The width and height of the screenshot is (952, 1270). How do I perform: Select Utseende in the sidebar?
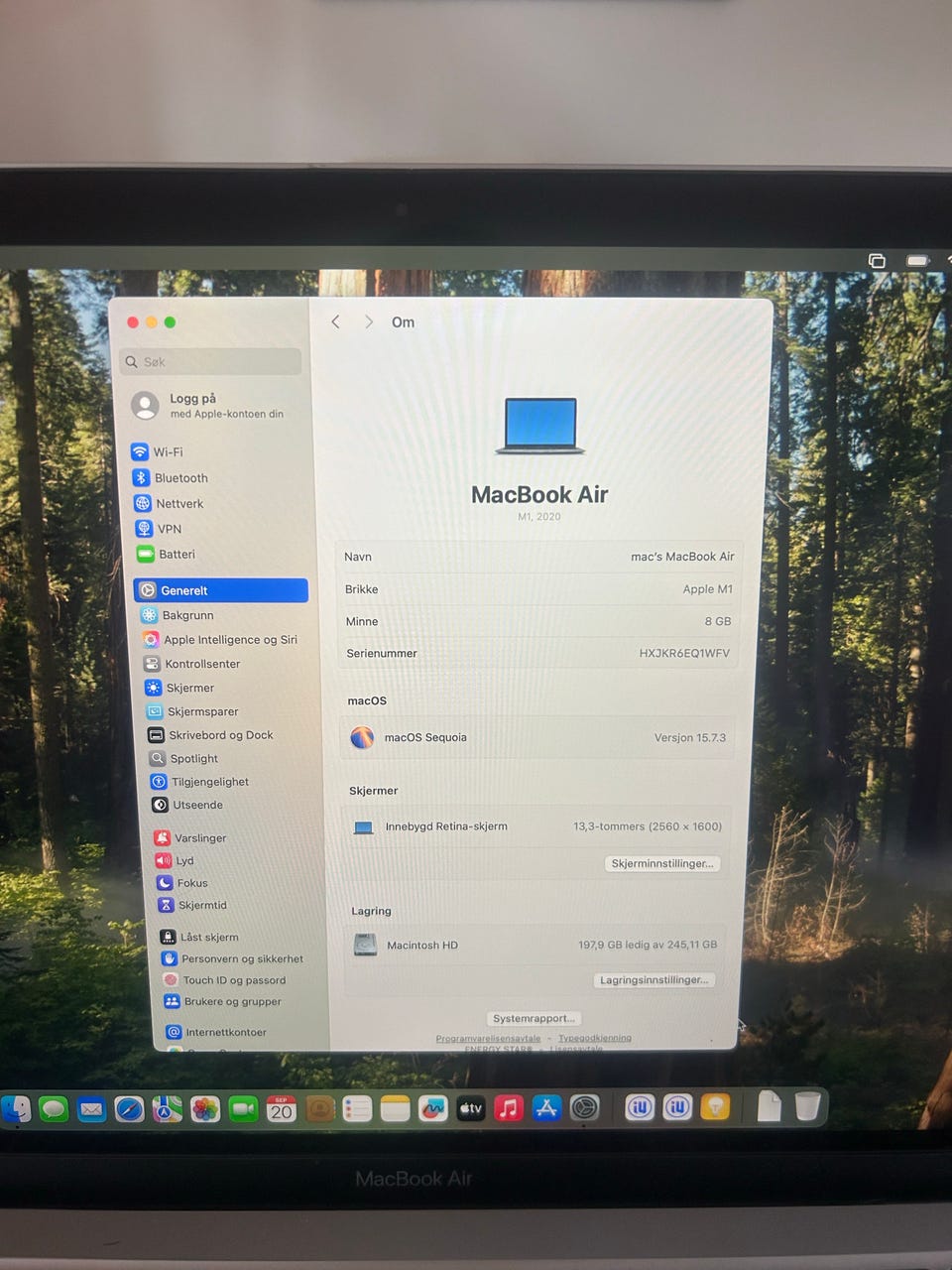[x=187, y=805]
